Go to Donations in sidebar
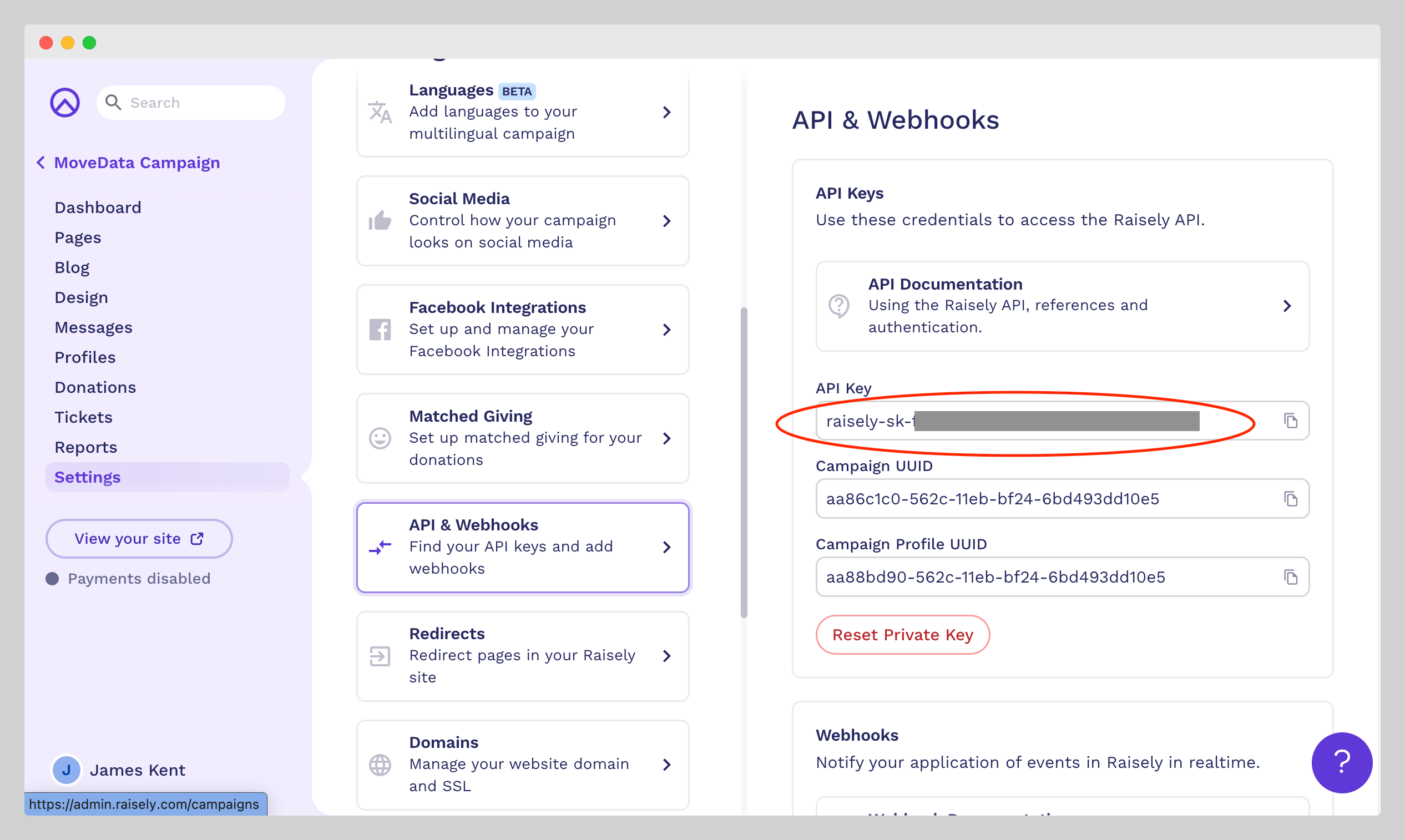Image resolution: width=1405 pixels, height=840 pixels. (x=95, y=387)
